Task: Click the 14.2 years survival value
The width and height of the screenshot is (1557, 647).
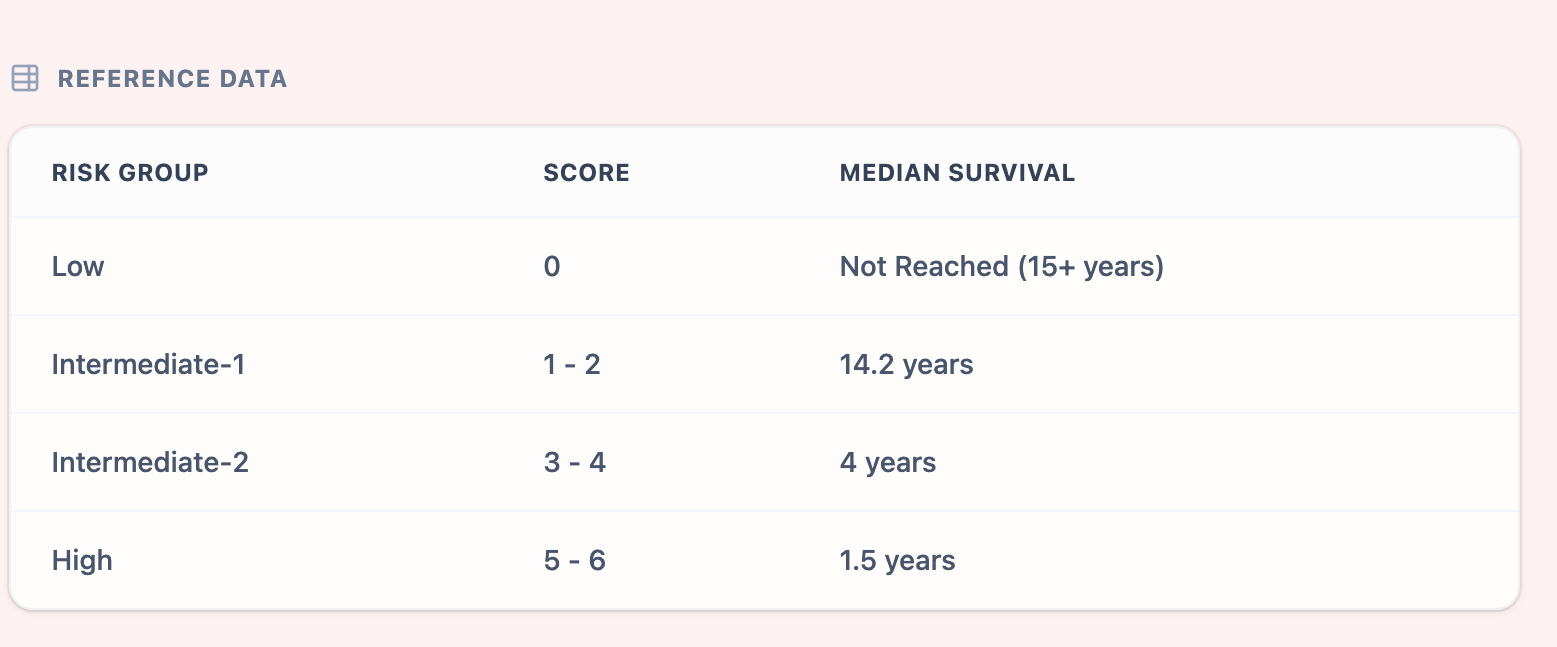Action: click(906, 364)
